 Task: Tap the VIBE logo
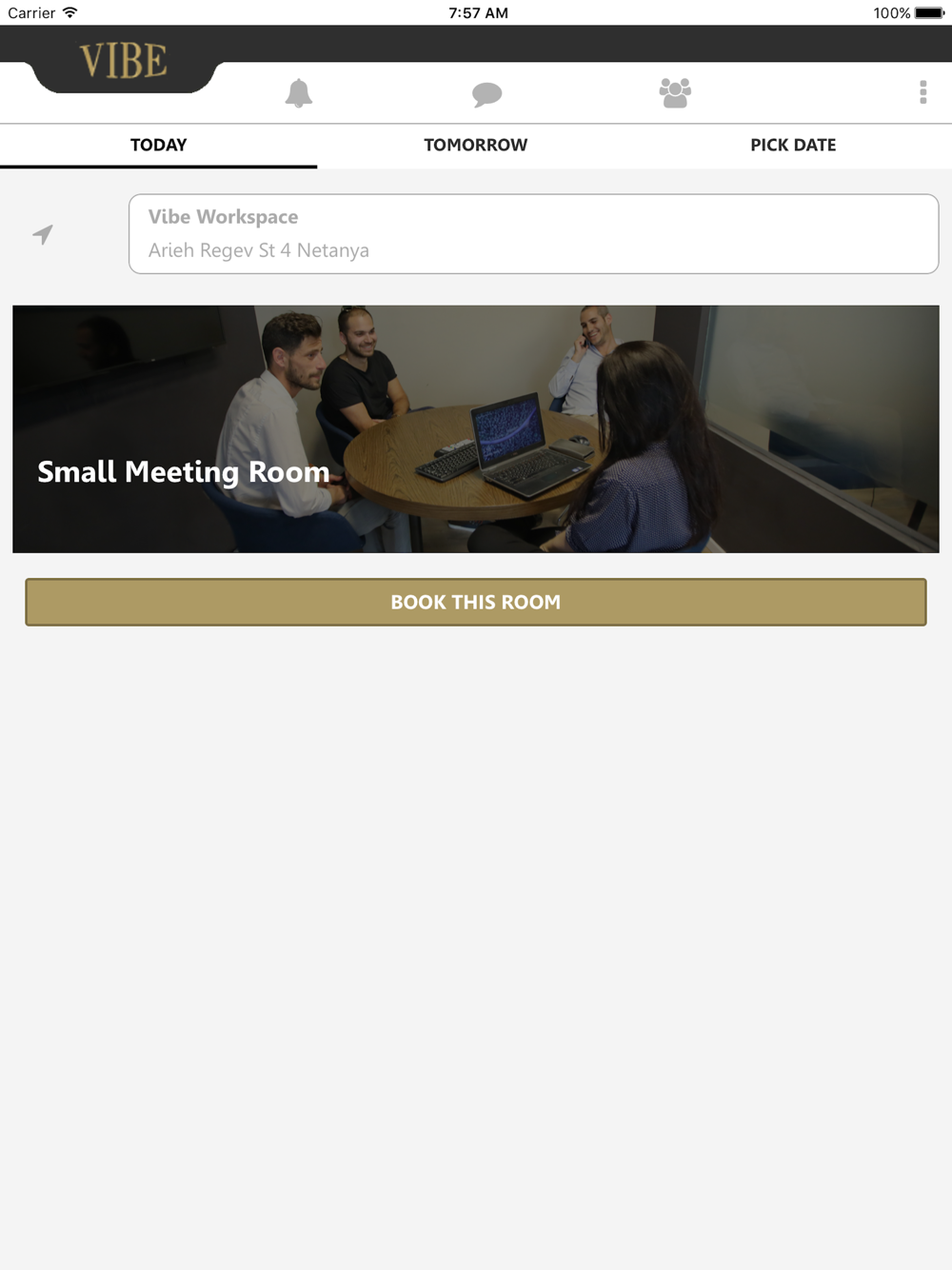pos(124,61)
